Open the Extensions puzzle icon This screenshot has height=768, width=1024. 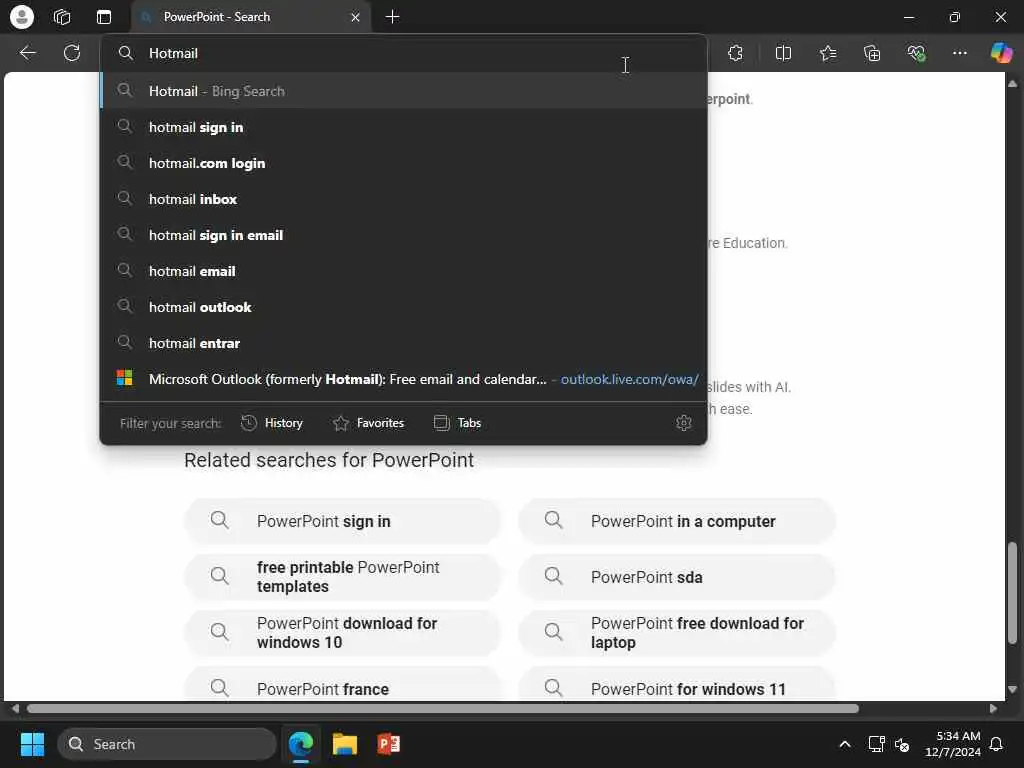pyautogui.click(x=735, y=54)
